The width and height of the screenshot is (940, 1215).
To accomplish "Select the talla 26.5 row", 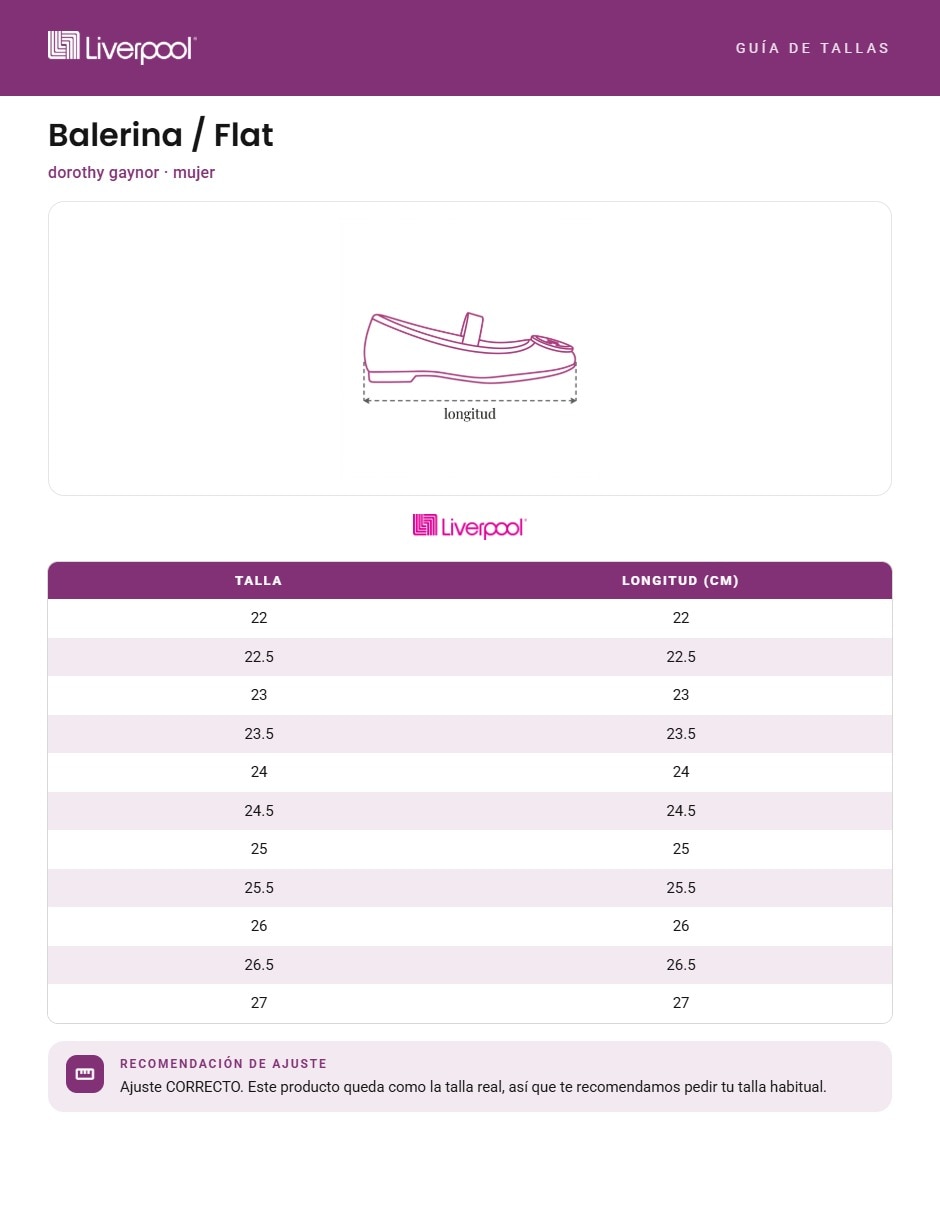I will 470,965.
